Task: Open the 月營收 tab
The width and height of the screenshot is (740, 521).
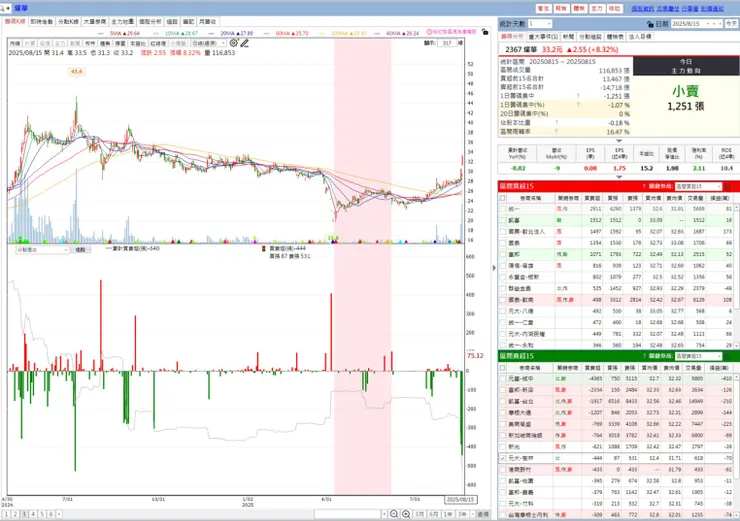Action: (207, 22)
